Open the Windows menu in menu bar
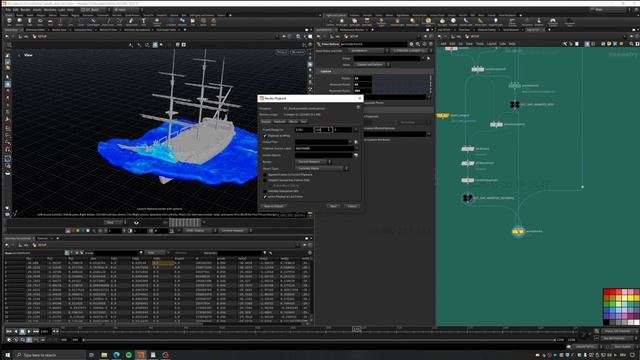This screenshot has height=360, width=640. coord(50,9)
